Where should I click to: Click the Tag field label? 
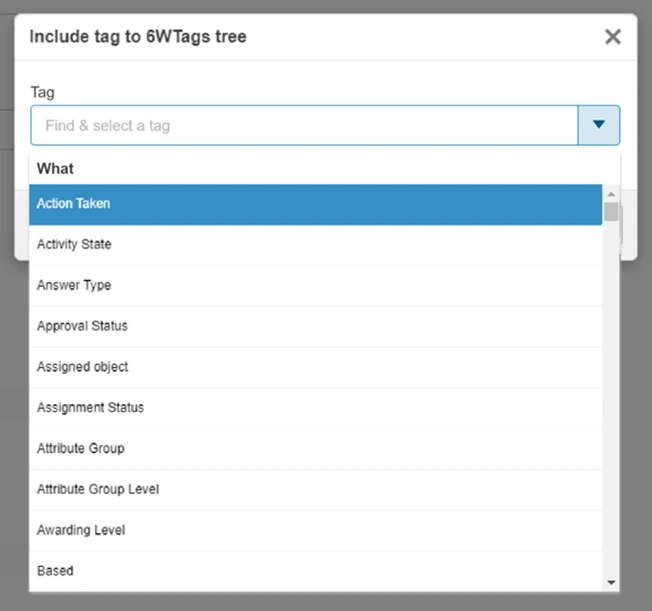[x=42, y=92]
